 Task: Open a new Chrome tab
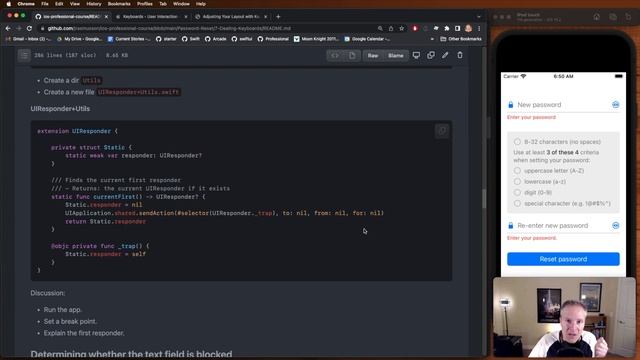pos(278,17)
